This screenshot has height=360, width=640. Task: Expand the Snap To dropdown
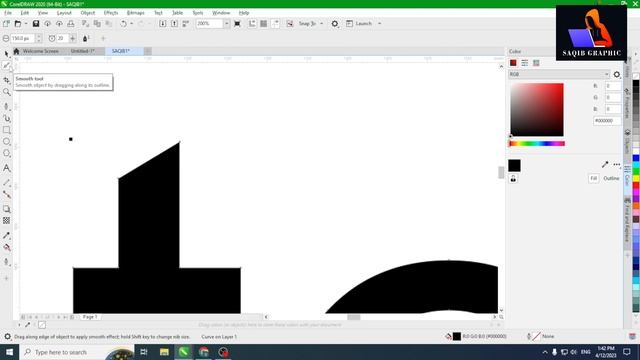322,24
